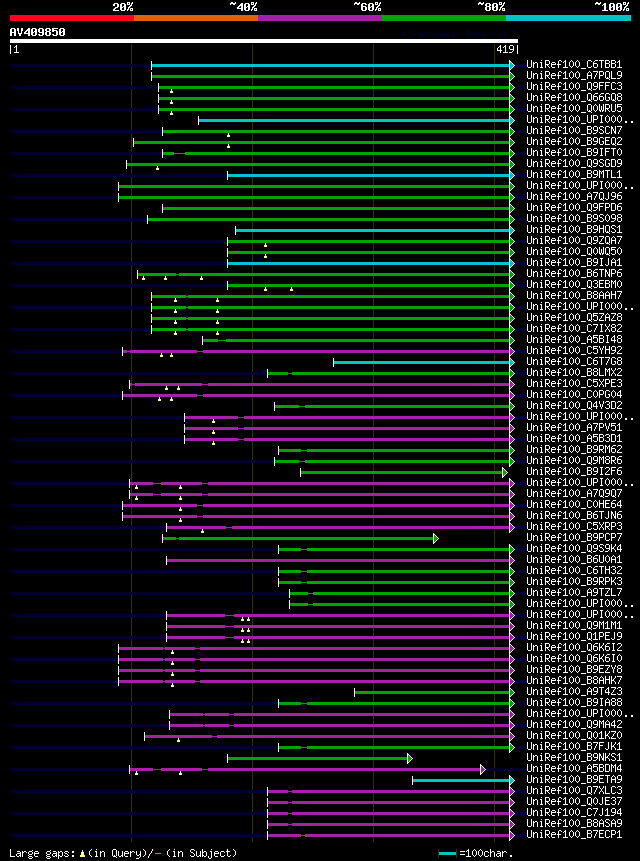640x861 pixels.
Task: Select the UniRef100_A5BDM4 hit name
Action: 574,769
